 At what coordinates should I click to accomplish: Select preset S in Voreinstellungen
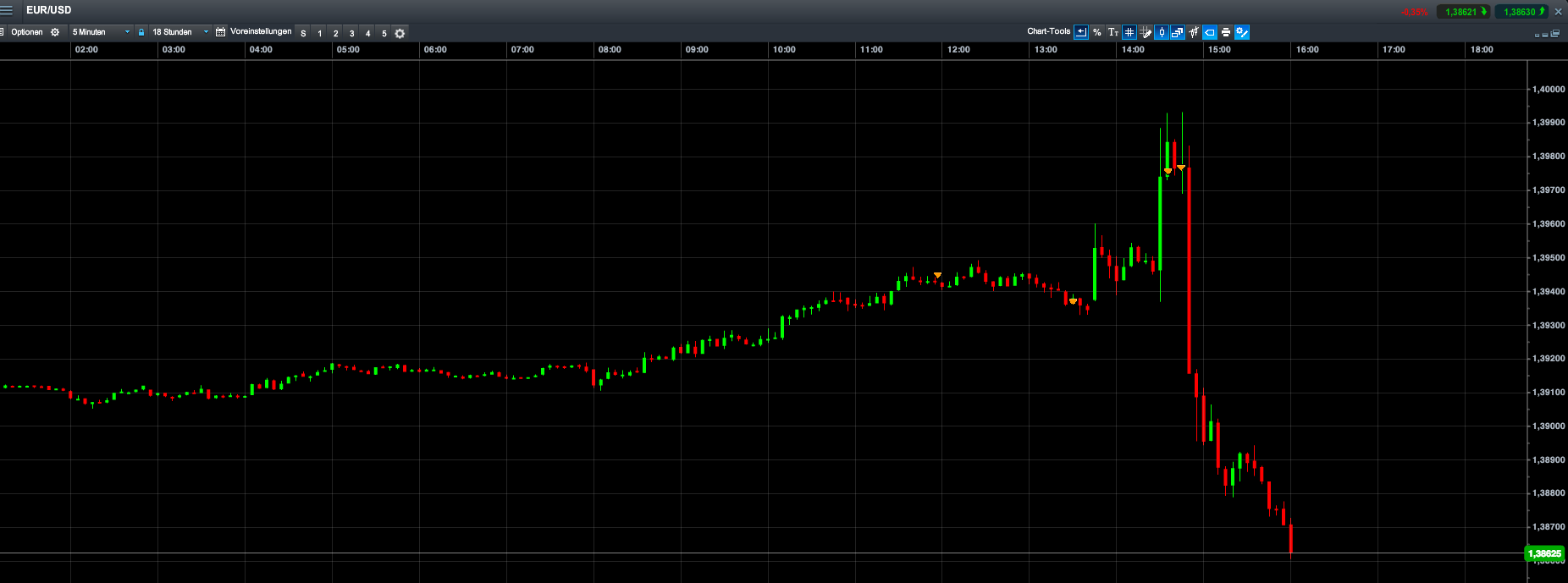[x=303, y=33]
